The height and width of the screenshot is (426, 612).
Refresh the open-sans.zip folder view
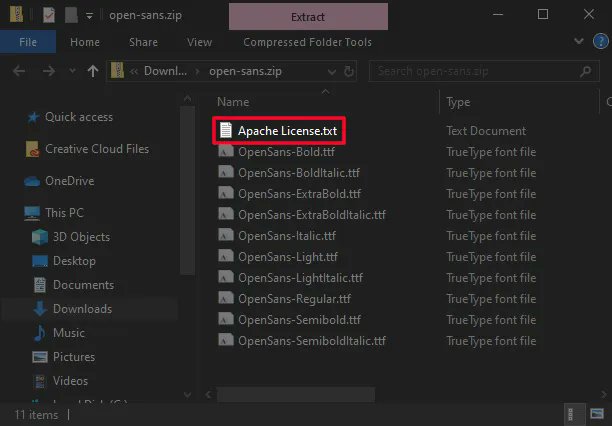(349, 71)
